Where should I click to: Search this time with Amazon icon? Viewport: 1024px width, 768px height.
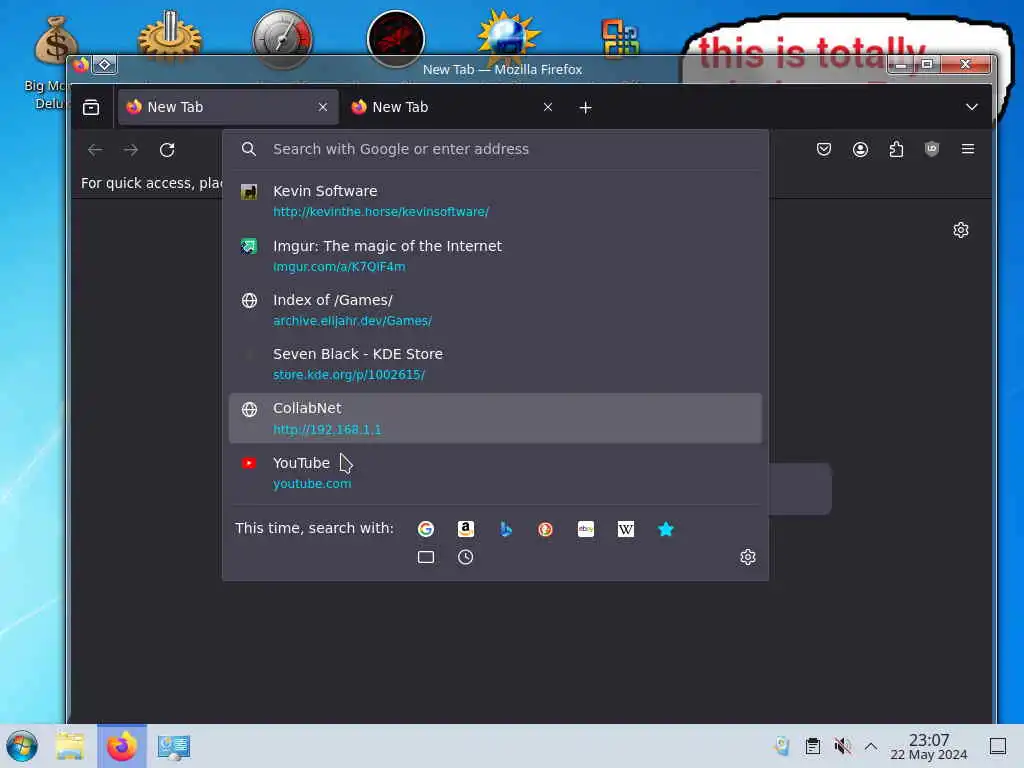466,529
